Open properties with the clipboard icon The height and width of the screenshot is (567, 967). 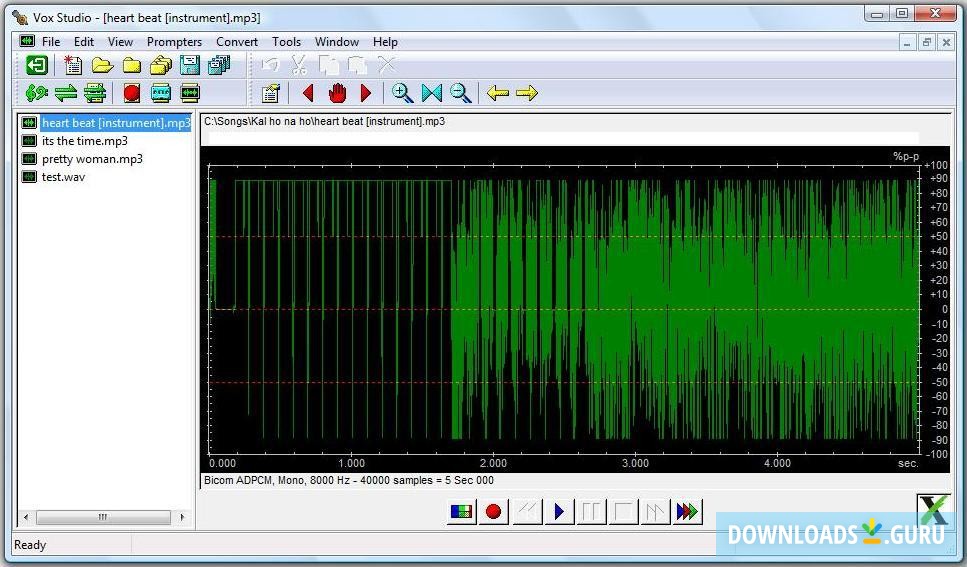pyautogui.click(x=270, y=93)
